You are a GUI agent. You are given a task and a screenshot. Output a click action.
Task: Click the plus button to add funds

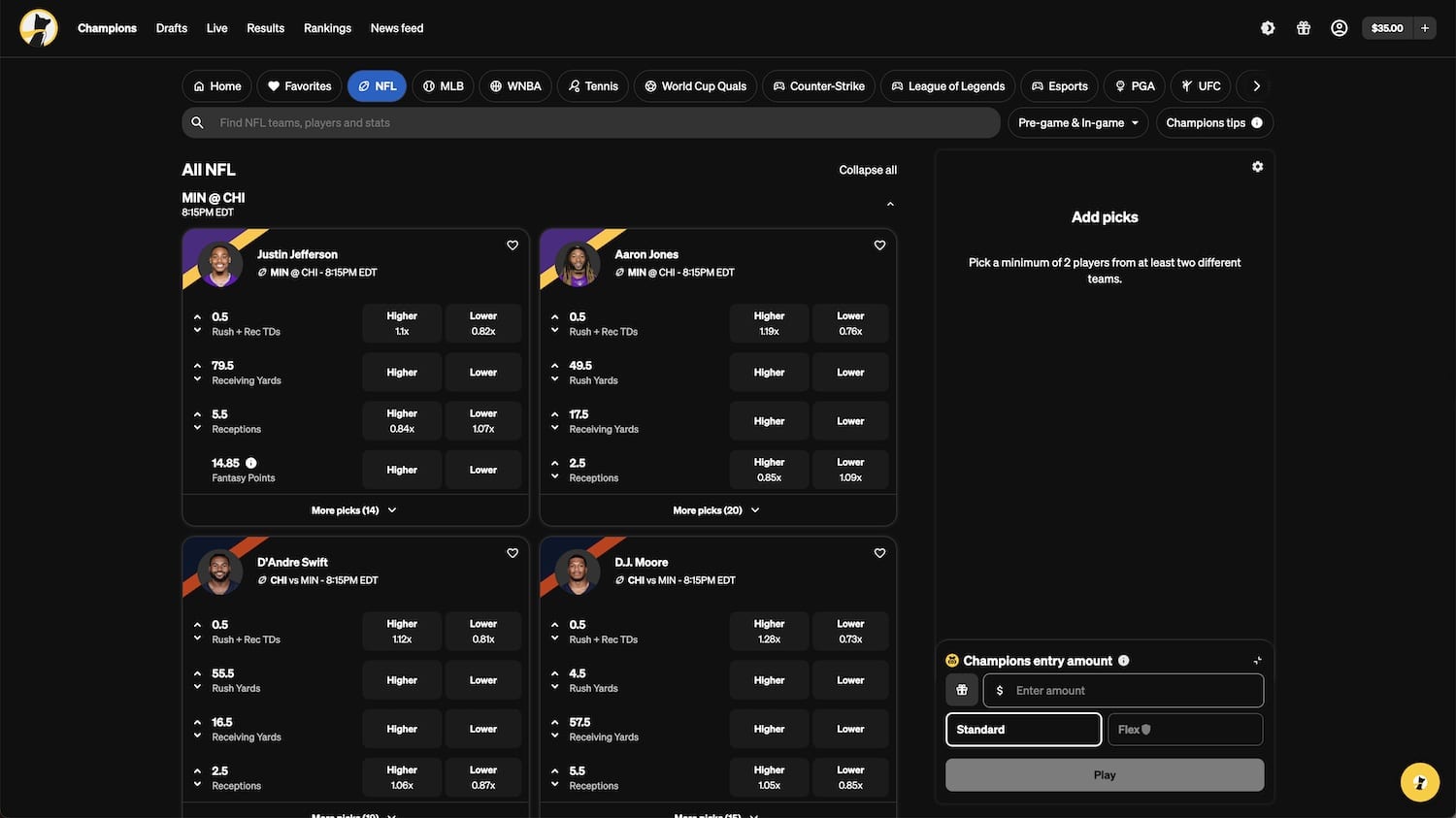1425,28
